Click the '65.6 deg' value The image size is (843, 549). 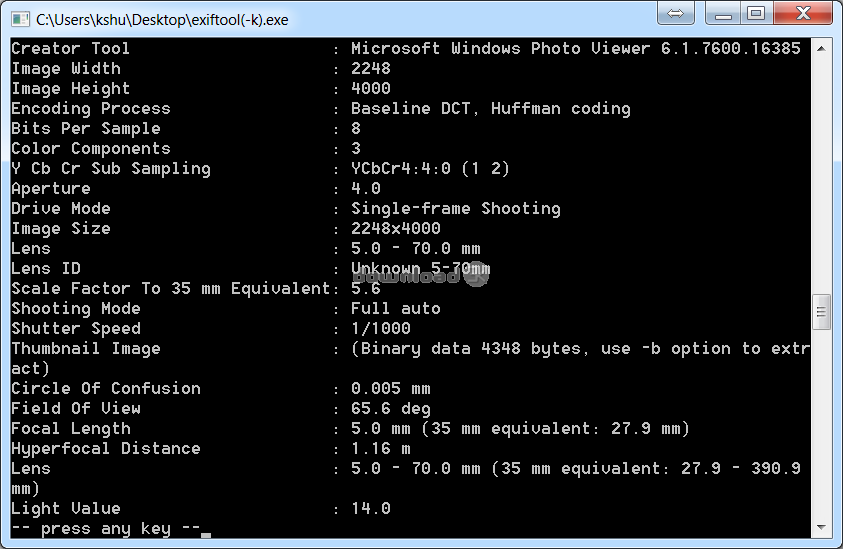[x=391, y=408]
